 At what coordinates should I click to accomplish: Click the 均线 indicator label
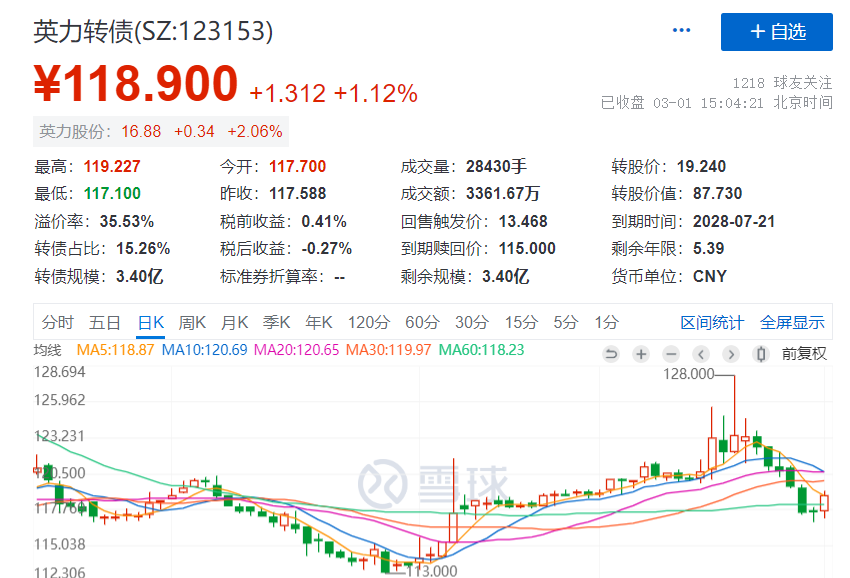coord(48,350)
